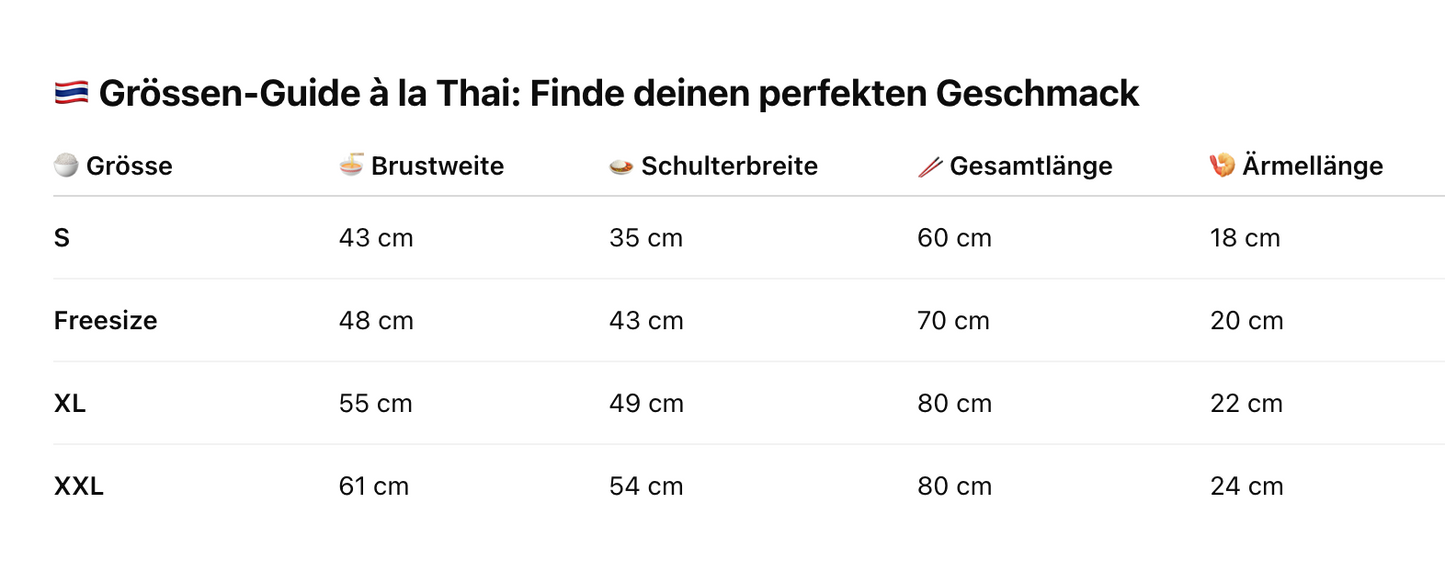Click the Thai flag icon in heading
Viewport: 1445px width, 572px height.
[x=71, y=94]
